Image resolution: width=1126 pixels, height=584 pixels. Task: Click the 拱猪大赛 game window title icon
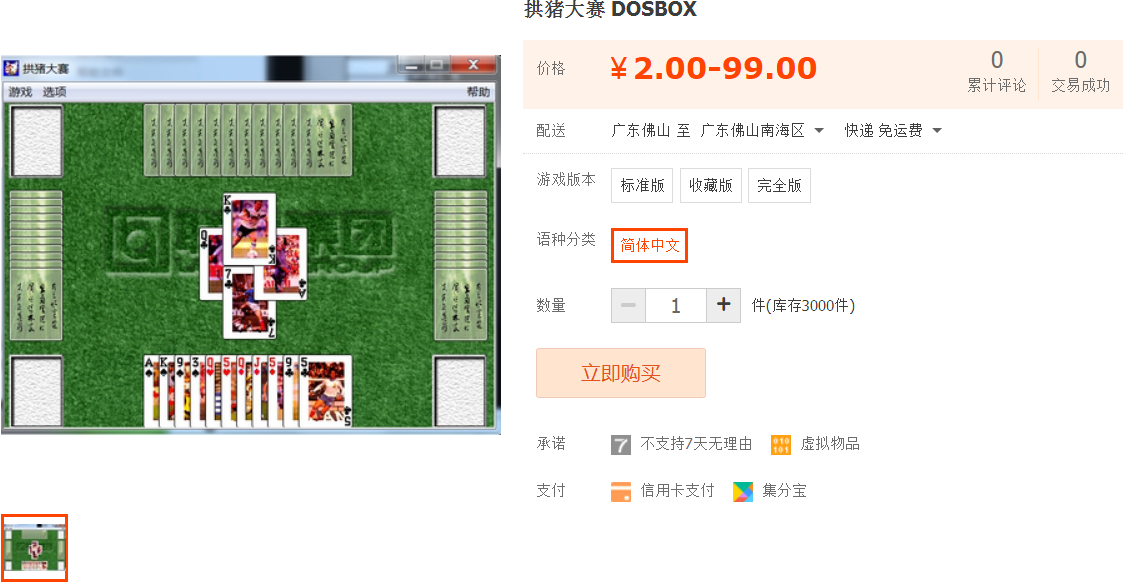coord(11,68)
